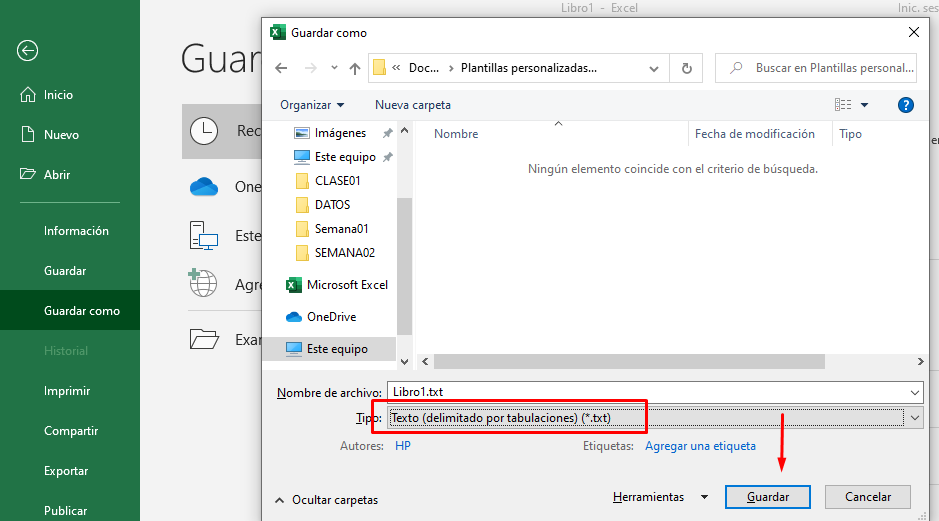The image size is (939, 521).
Task: Select Exportar in the left sidebar
Action: pyautogui.click(x=66, y=471)
